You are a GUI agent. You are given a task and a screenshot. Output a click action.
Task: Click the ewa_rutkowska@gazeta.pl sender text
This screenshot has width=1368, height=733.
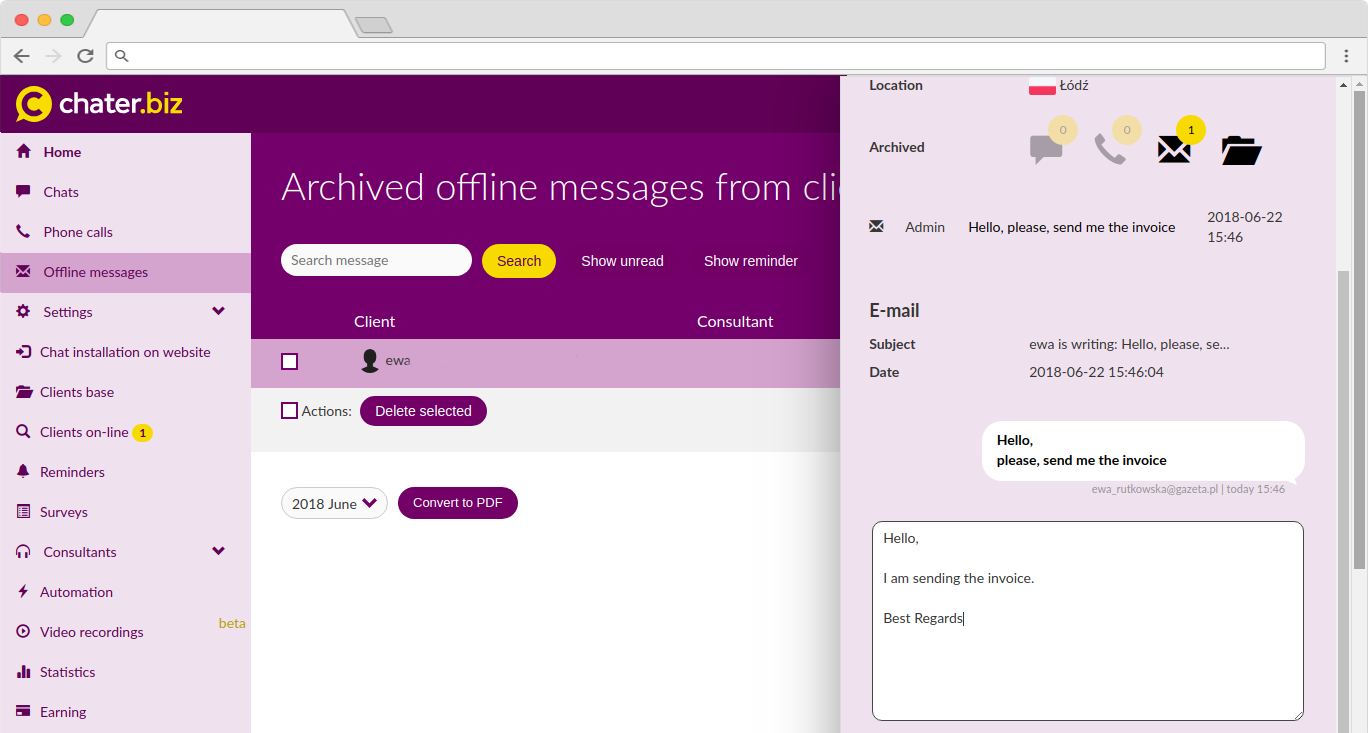point(1154,489)
